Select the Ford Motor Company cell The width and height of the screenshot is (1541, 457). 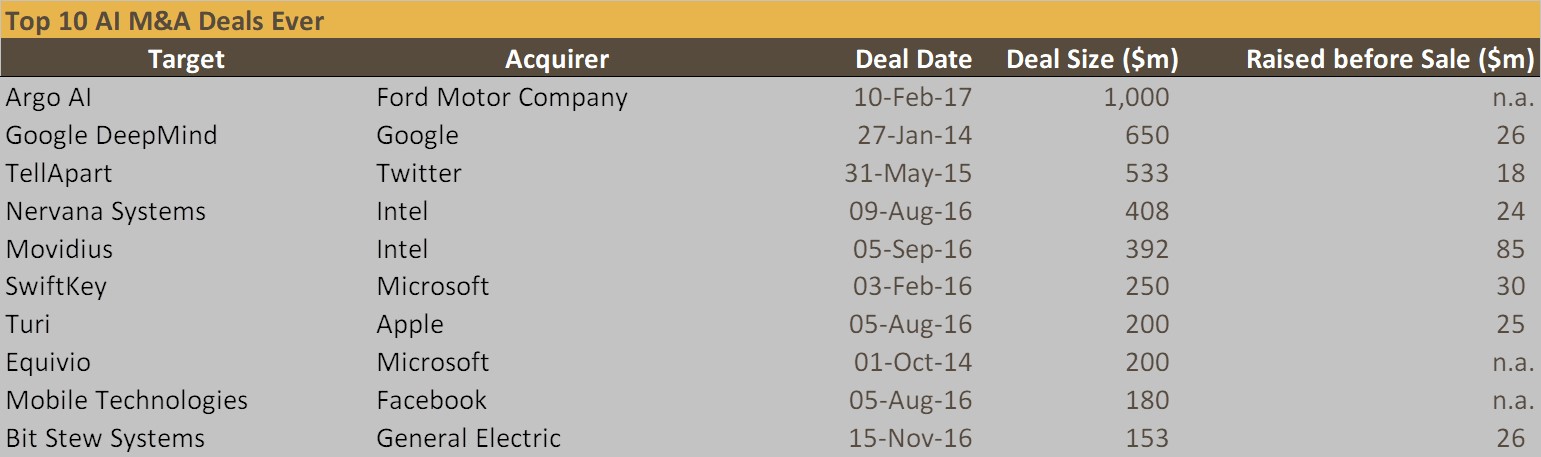point(502,97)
